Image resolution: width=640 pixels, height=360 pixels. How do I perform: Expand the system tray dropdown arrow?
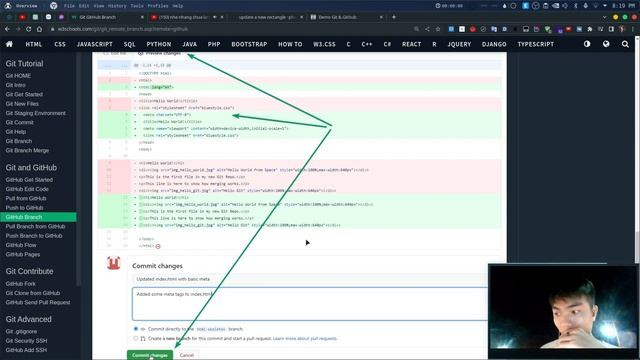605,6
